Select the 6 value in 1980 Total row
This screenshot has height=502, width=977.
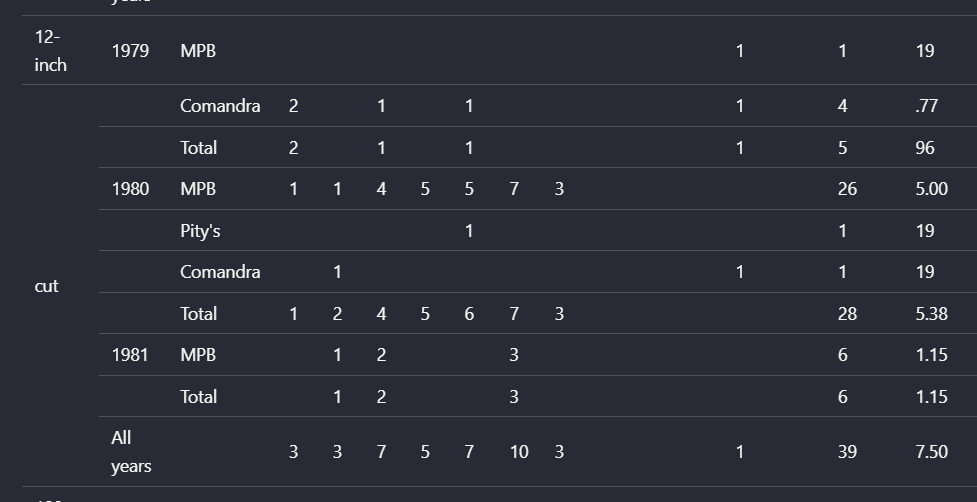tap(469, 314)
